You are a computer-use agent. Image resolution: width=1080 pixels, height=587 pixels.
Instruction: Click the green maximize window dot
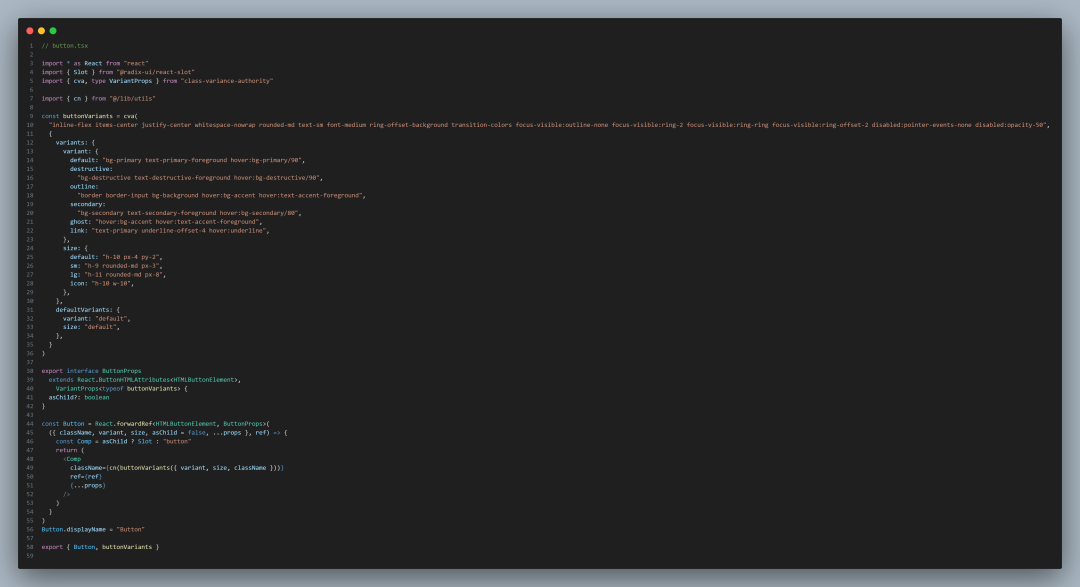[x=53, y=31]
